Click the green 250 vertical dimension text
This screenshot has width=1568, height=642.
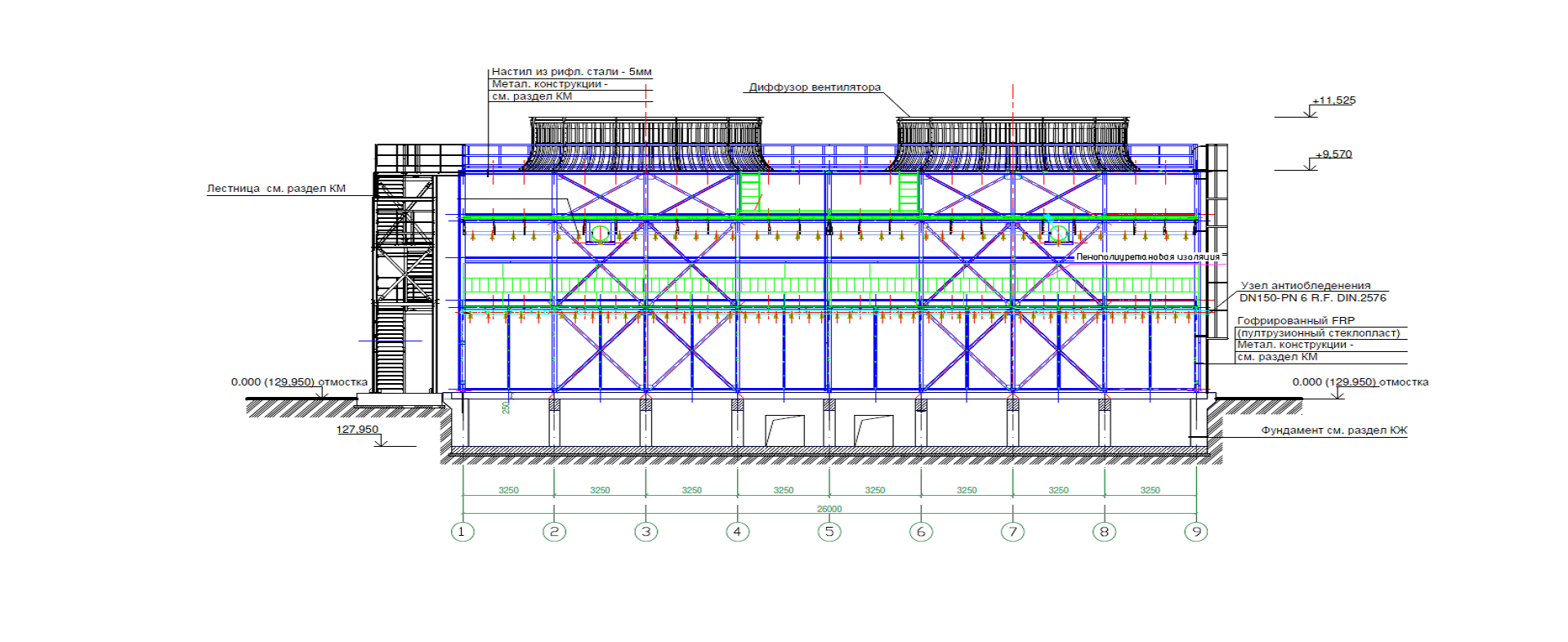(506, 407)
